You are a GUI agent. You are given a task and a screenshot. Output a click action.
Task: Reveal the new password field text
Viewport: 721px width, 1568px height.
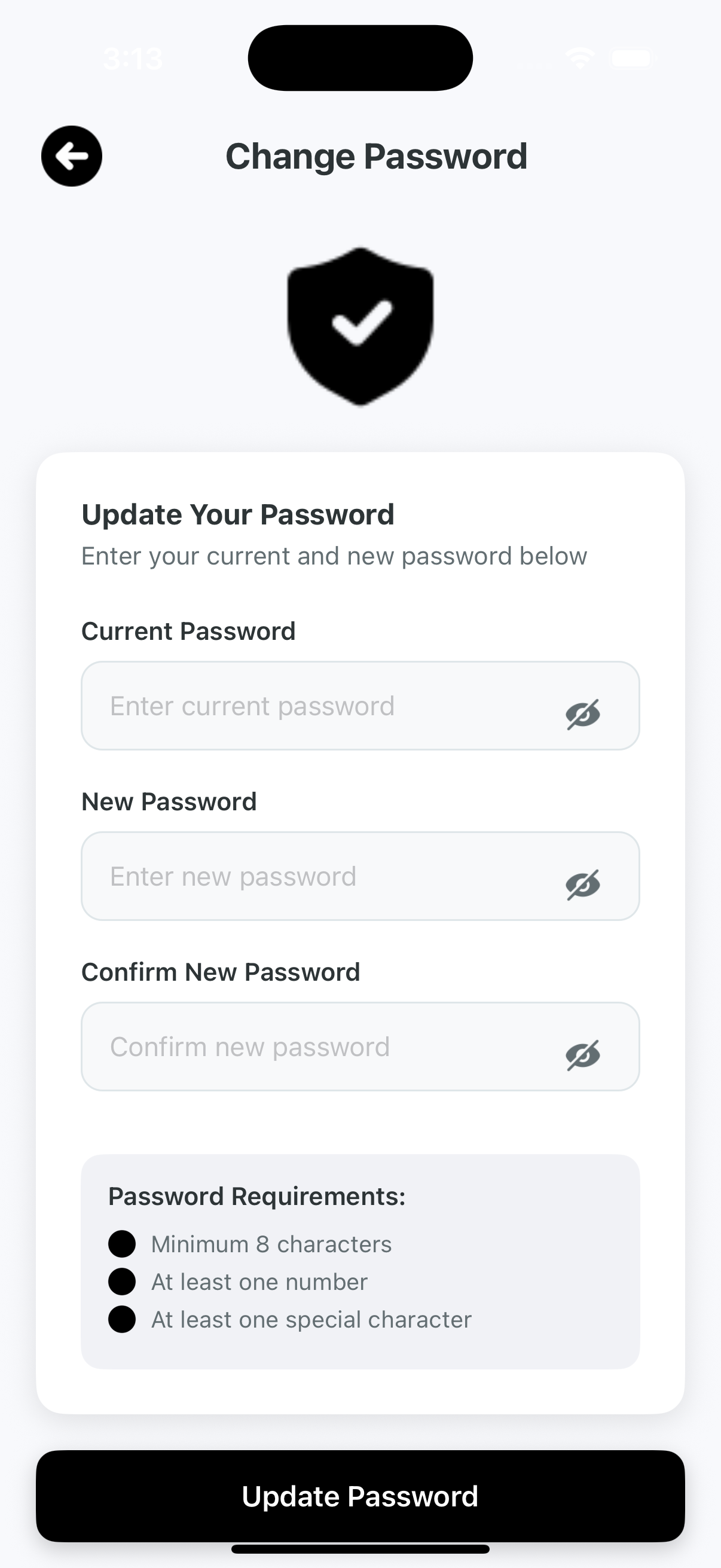[x=582, y=884]
